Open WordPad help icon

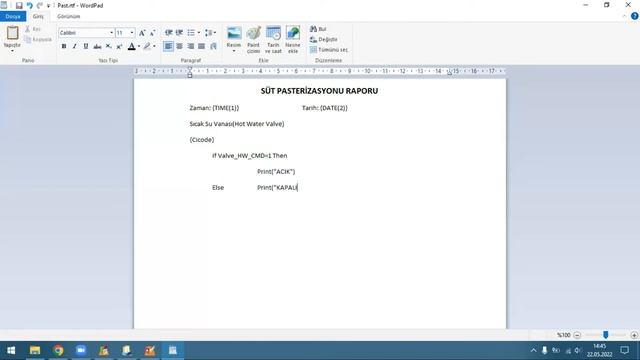pyautogui.click(x=634, y=16)
